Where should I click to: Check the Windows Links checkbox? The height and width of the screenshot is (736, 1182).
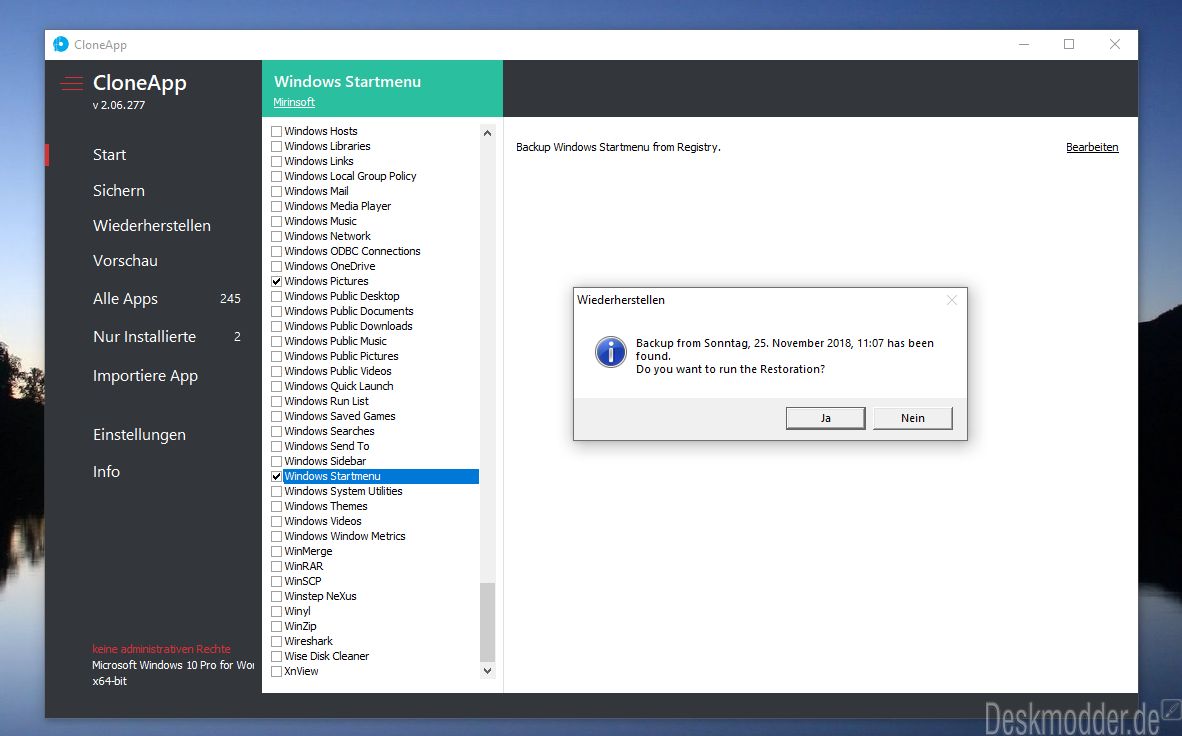click(277, 161)
